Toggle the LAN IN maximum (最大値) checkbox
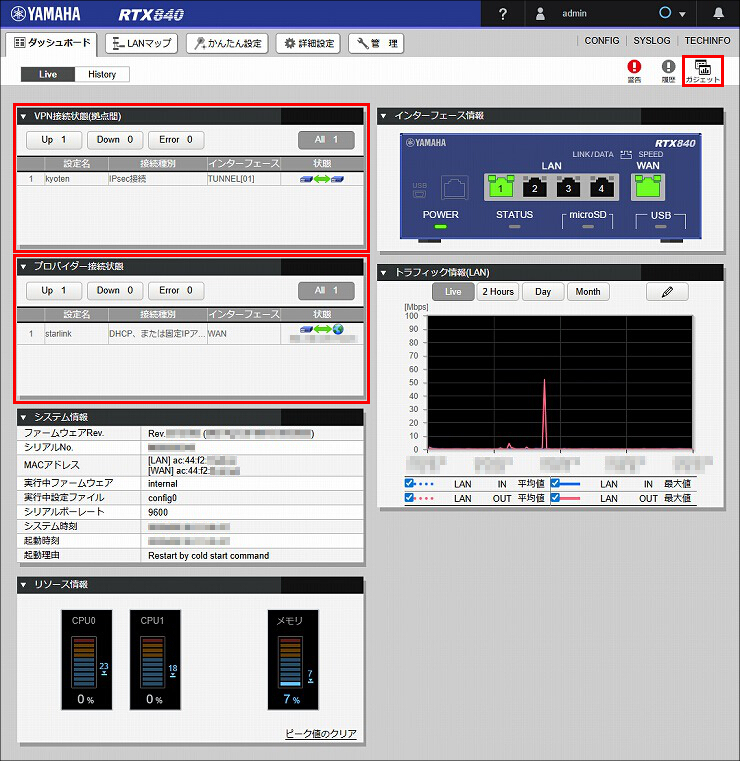This screenshot has width=740, height=761. tap(556, 483)
